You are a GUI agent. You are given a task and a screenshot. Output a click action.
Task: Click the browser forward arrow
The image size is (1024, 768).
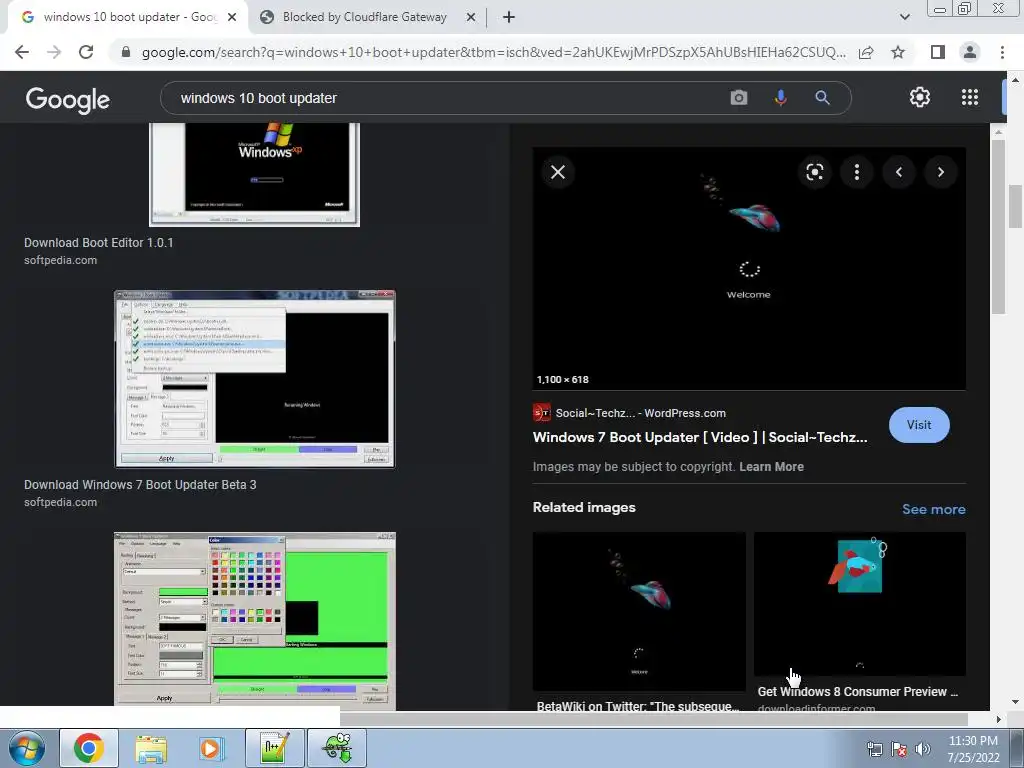[x=54, y=52]
